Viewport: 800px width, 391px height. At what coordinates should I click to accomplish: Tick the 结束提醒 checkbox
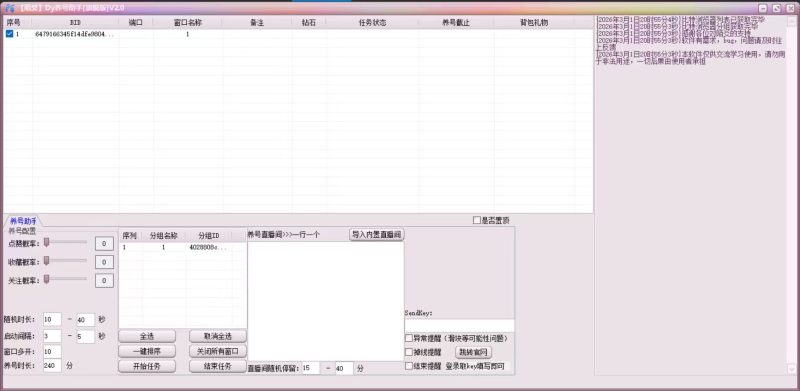pos(409,366)
